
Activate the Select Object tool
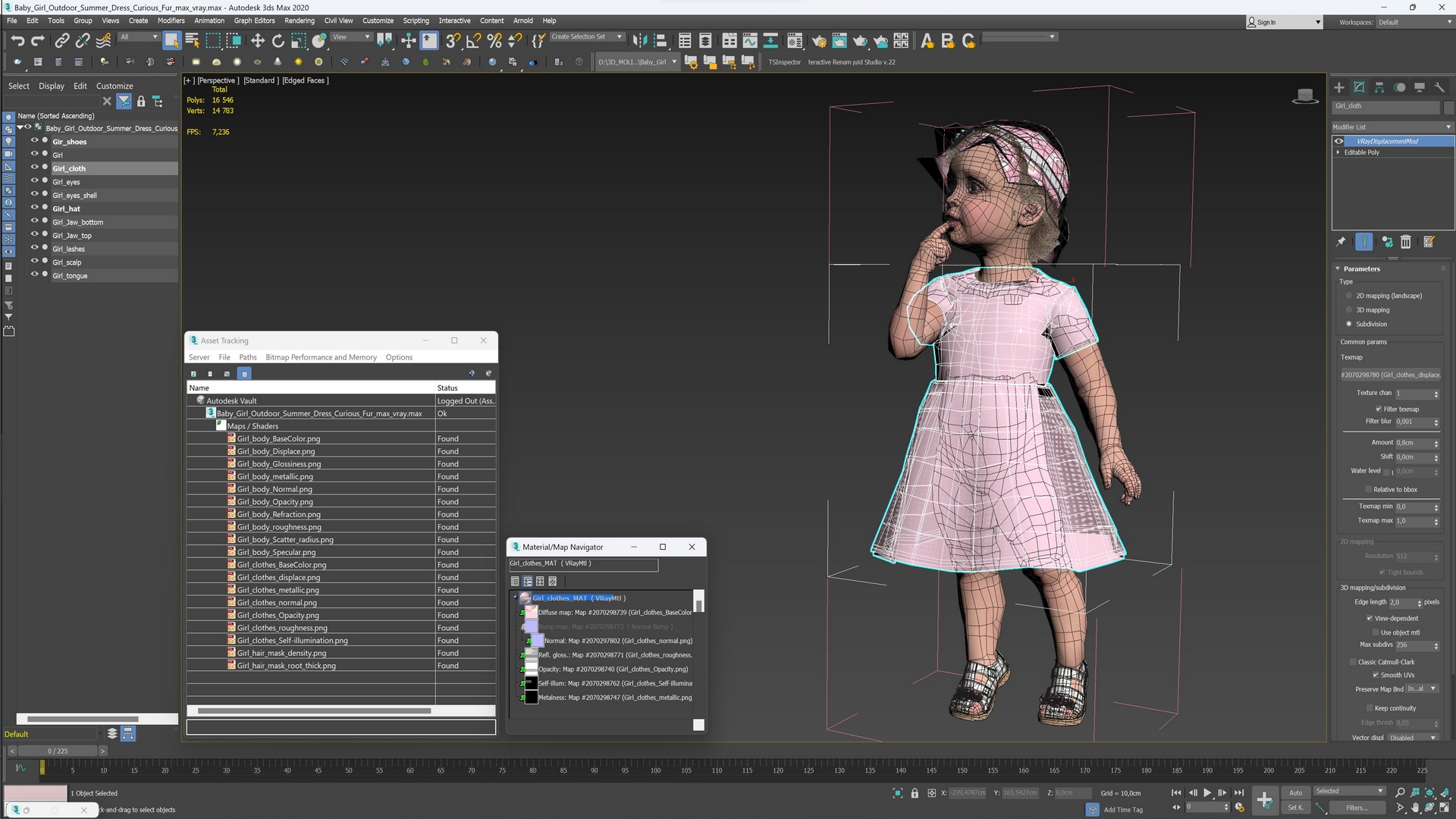(x=171, y=40)
